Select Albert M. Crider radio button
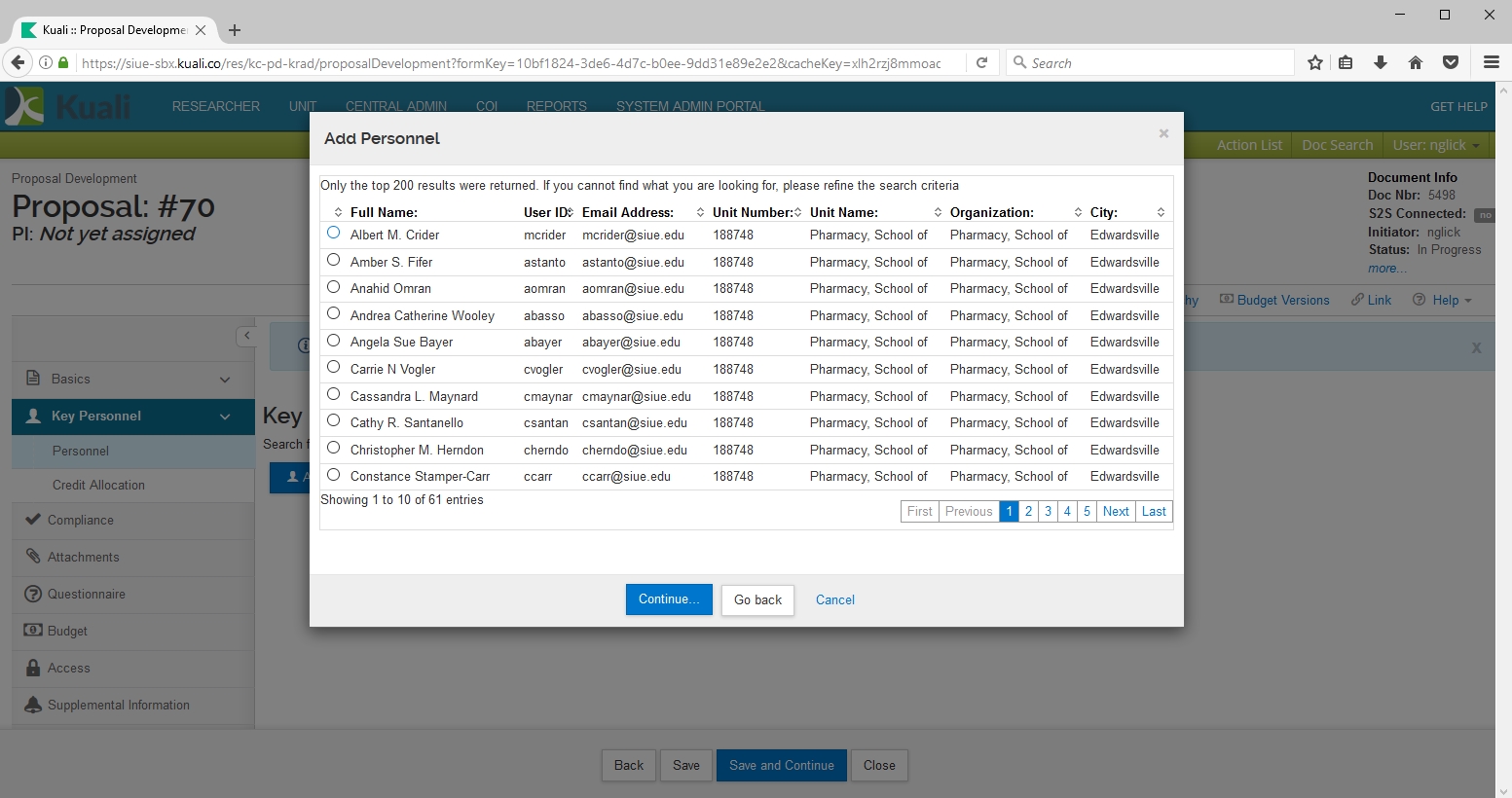1512x798 pixels. tap(334, 234)
